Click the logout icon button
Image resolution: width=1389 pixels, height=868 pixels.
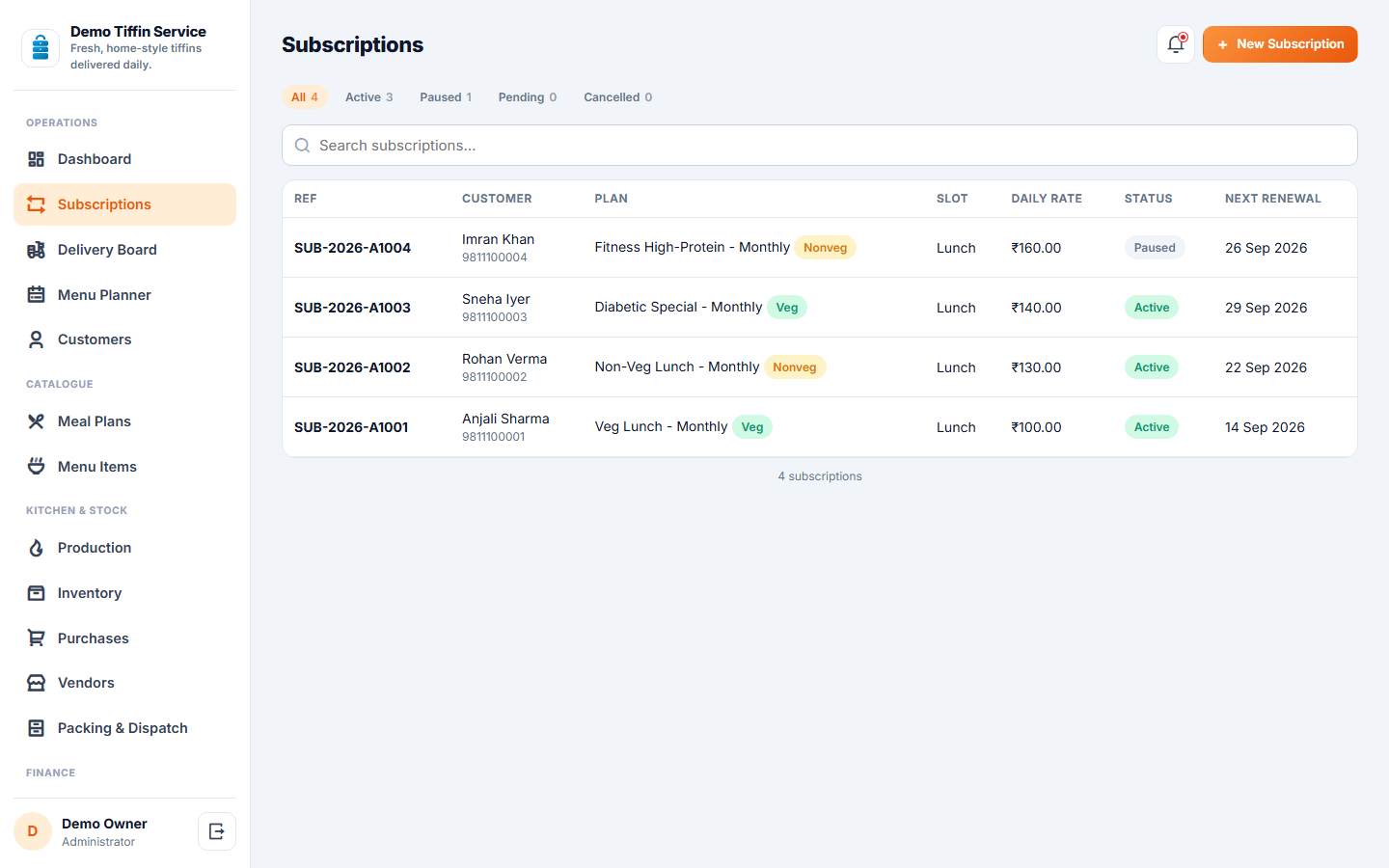click(x=217, y=831)
